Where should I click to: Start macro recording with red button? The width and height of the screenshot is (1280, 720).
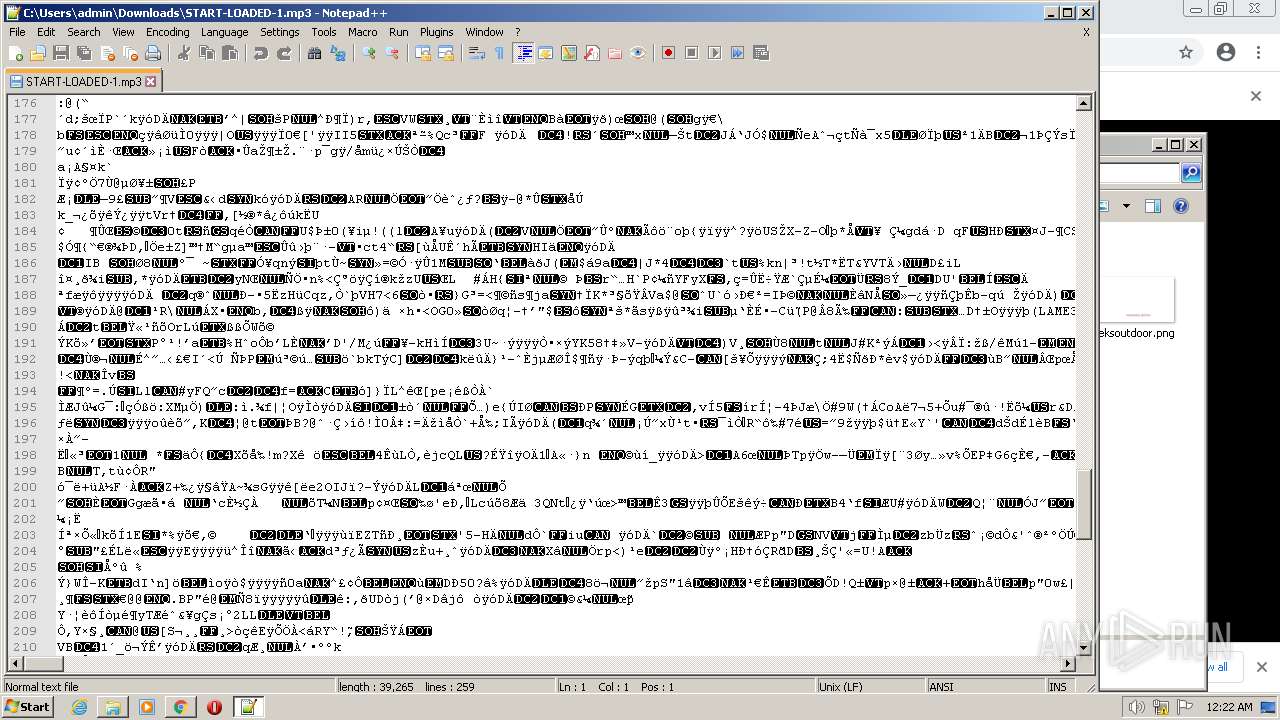click(669, 53)
